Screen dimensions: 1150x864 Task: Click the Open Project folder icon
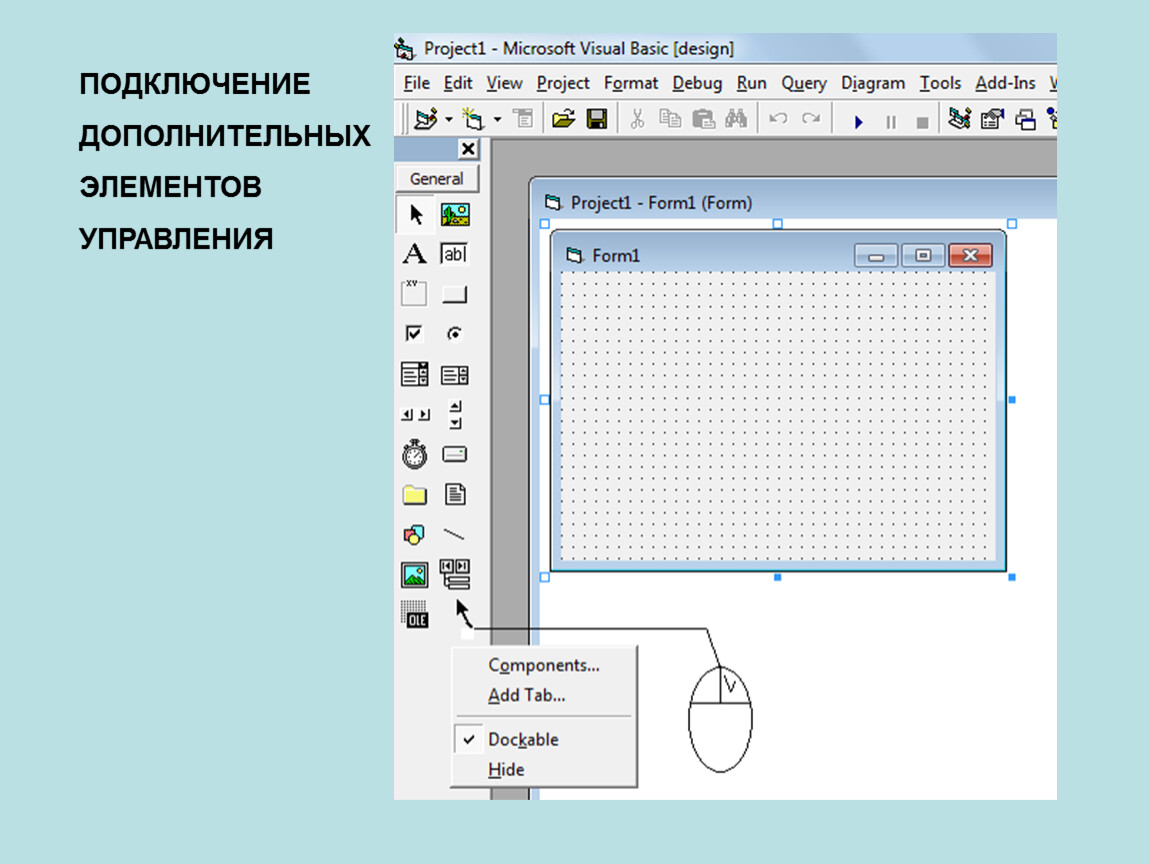[563, 119]
